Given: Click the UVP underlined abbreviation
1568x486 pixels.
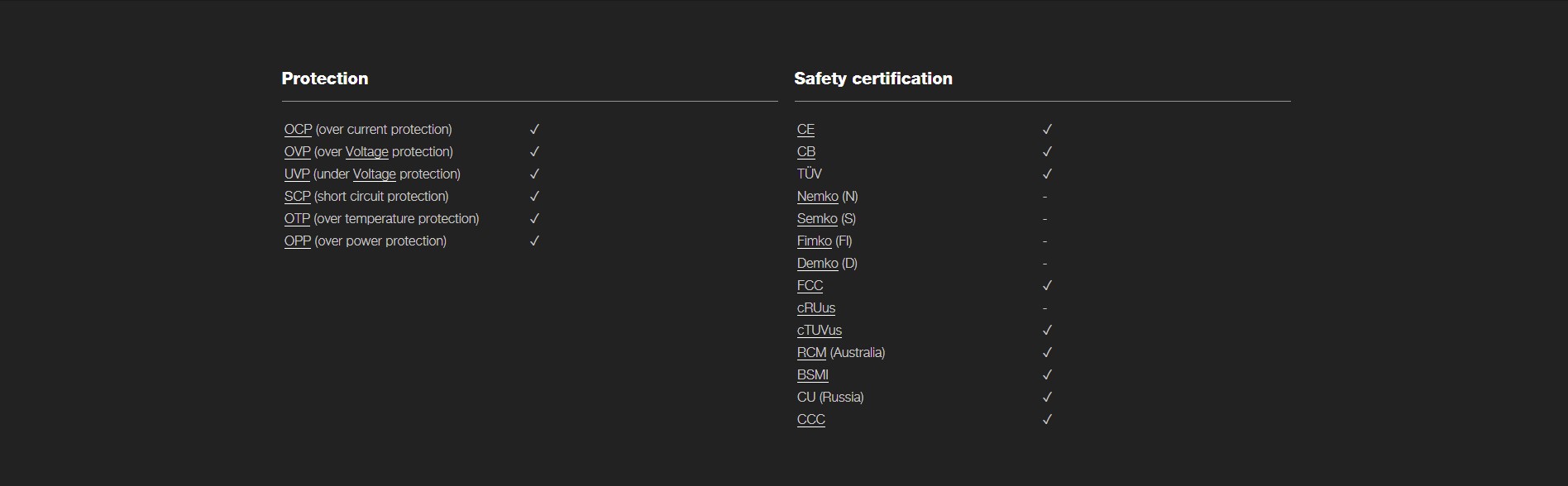Looking at the screenshot, I should [297, 174].
